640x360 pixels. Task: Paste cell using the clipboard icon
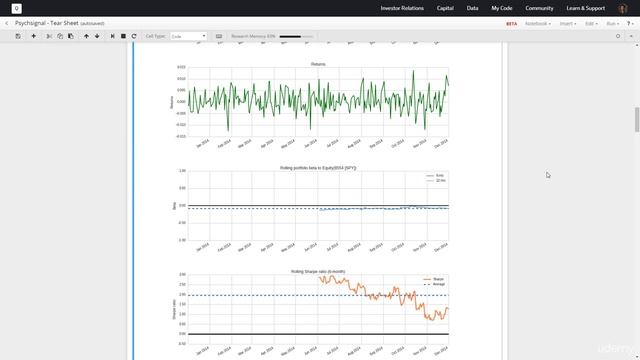[71, 36]
